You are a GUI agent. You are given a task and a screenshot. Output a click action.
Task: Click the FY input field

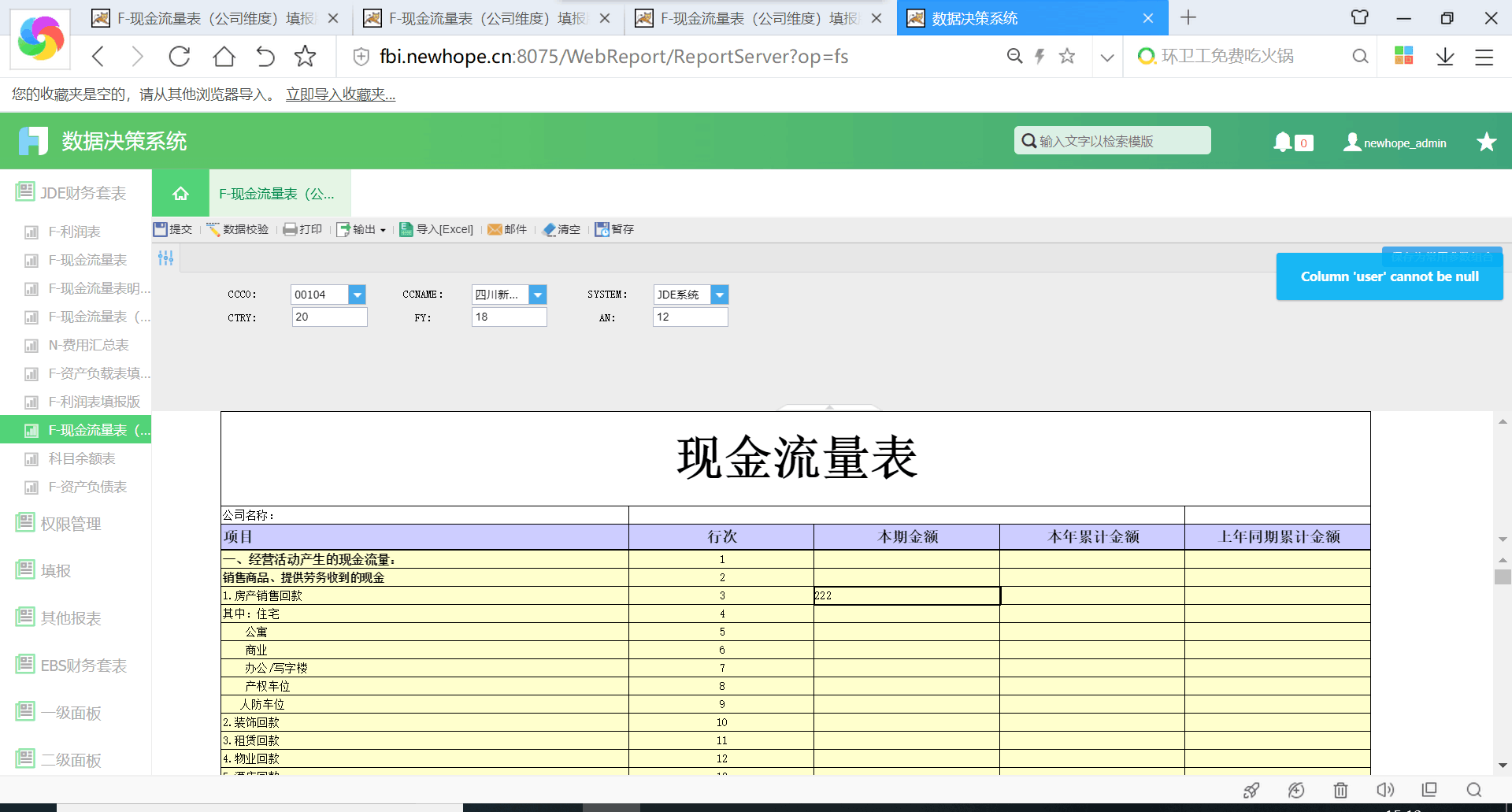pos(509,317)
